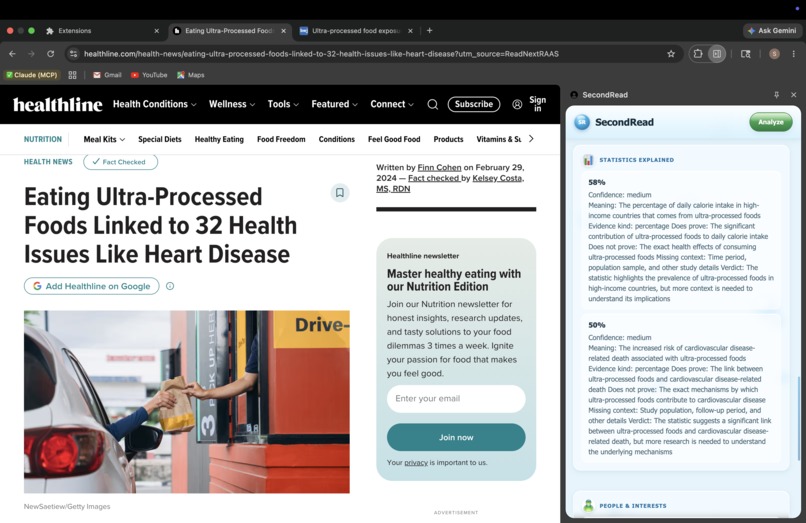Click the drive-through article image
Viewport: 806px width, 523px height.
tap(187, 402)
